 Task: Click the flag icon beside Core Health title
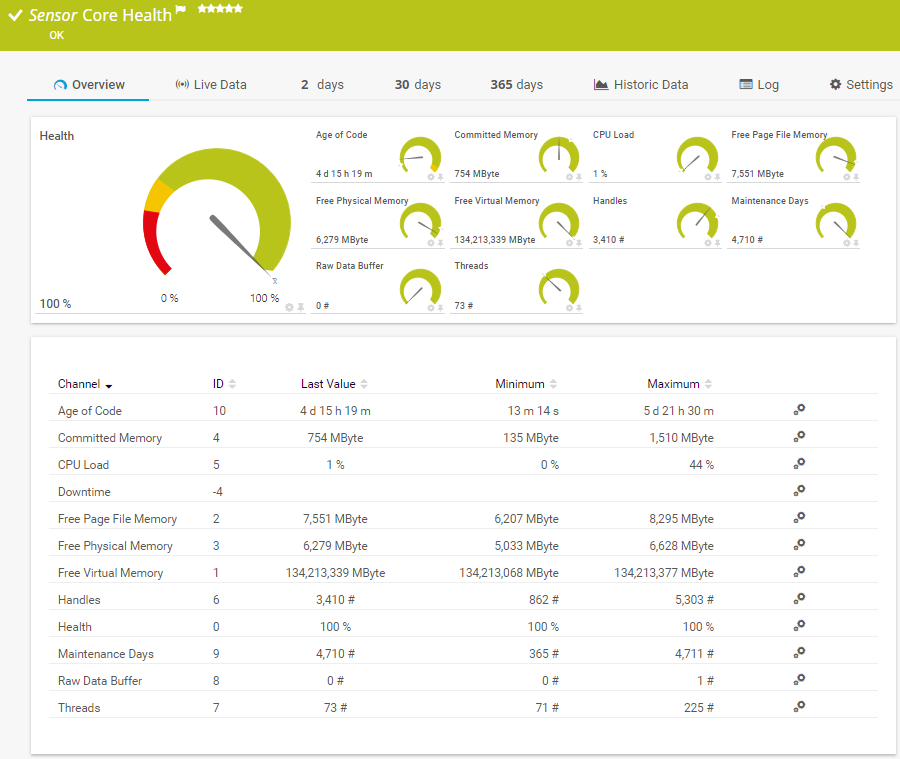(180, 10)
